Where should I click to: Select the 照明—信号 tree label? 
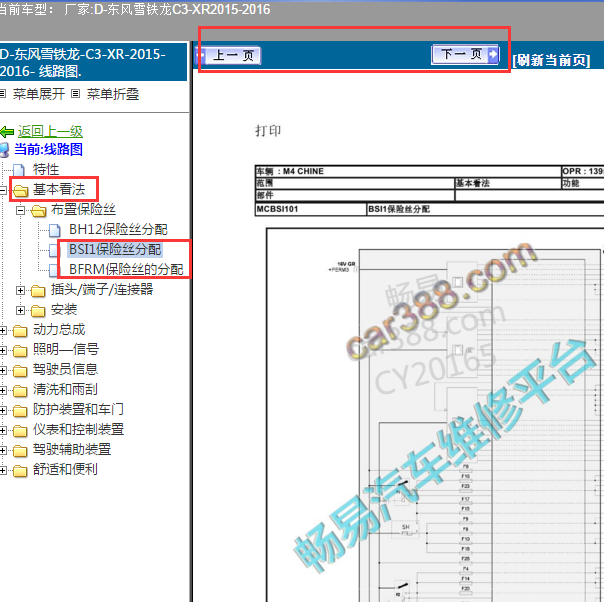click(x=66, y=349)
